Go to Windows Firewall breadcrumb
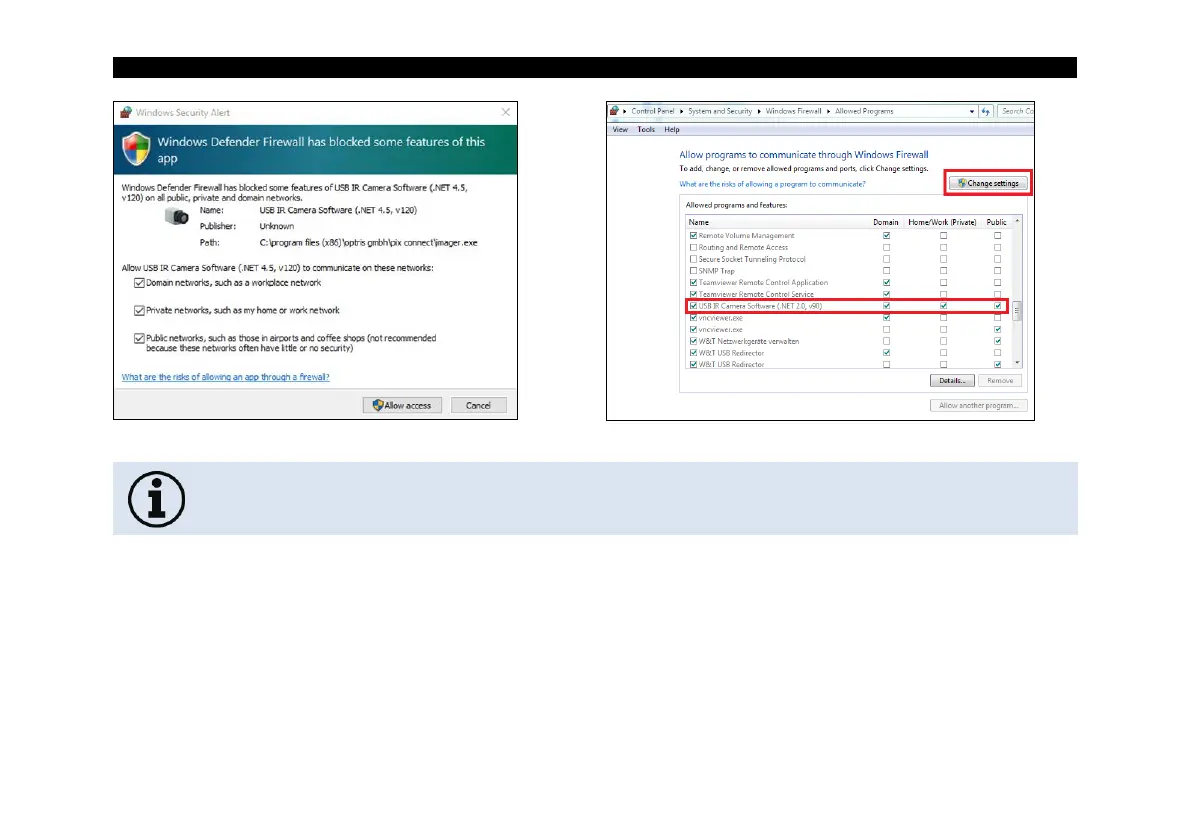Image resolution: width=1191 pixels, height=839 pixels. [794, 111]
